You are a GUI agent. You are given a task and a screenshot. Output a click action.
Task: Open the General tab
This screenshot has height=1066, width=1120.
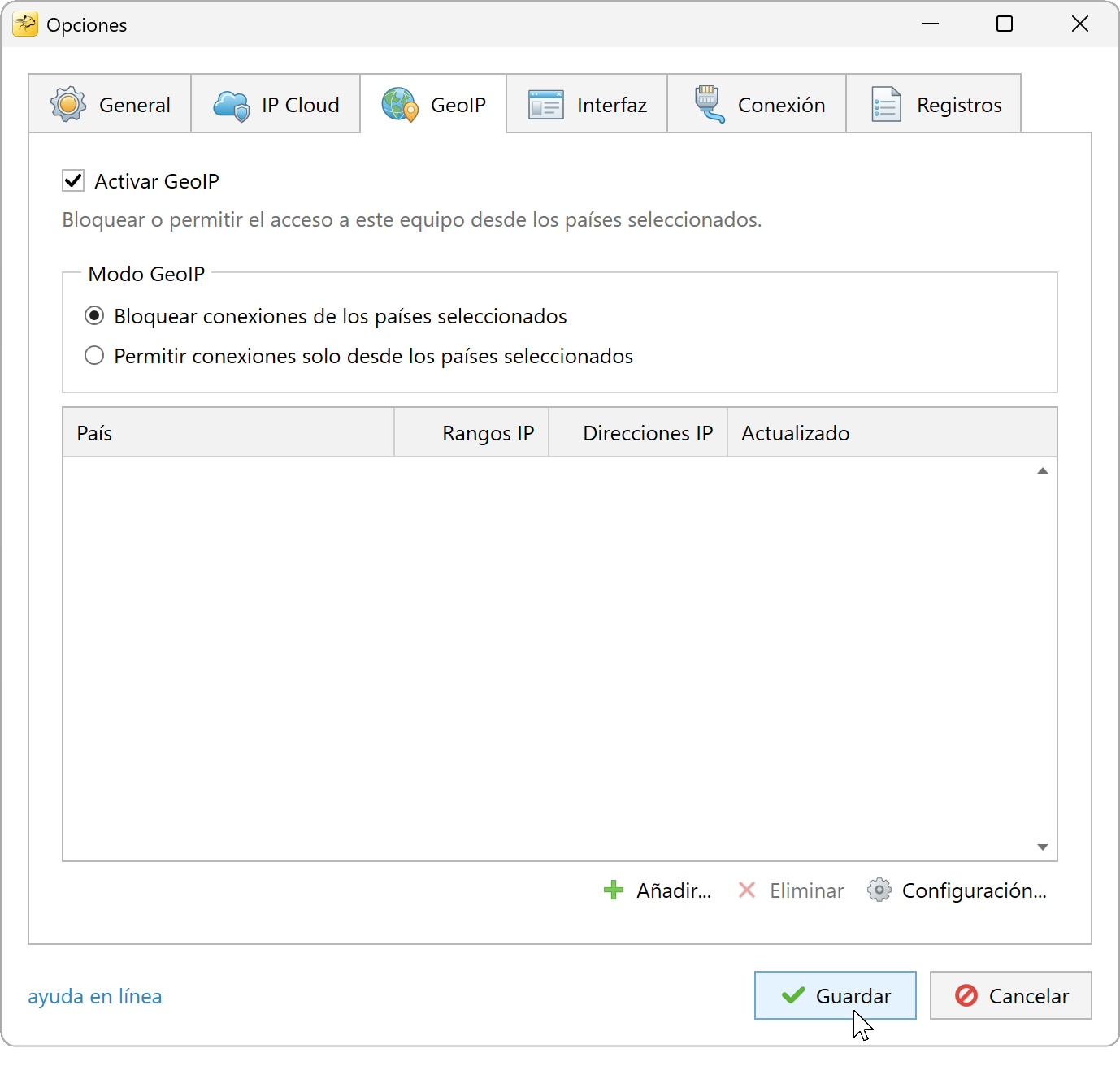(x=110, y=104)
